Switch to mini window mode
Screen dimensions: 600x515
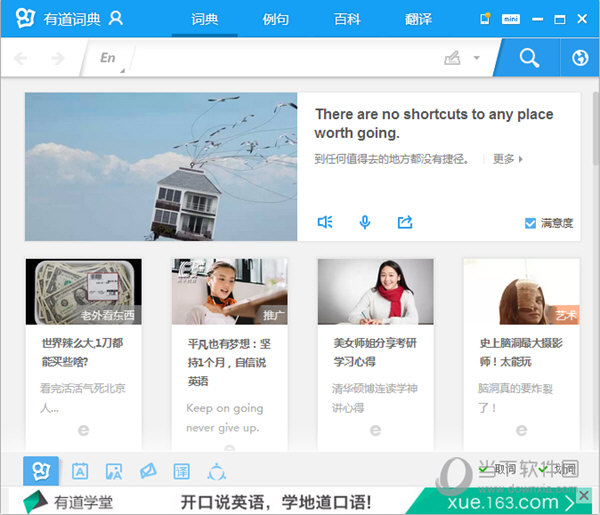(511, 18)
